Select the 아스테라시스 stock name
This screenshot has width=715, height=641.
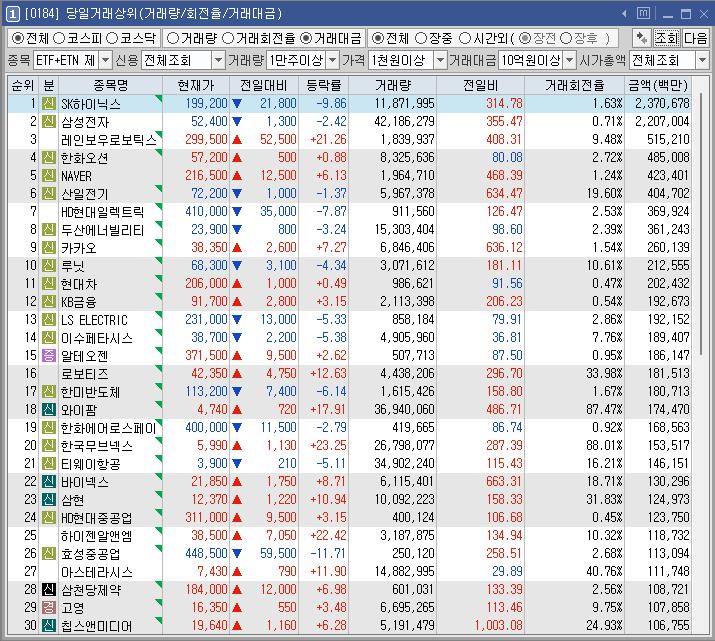(x=97, y=572)
